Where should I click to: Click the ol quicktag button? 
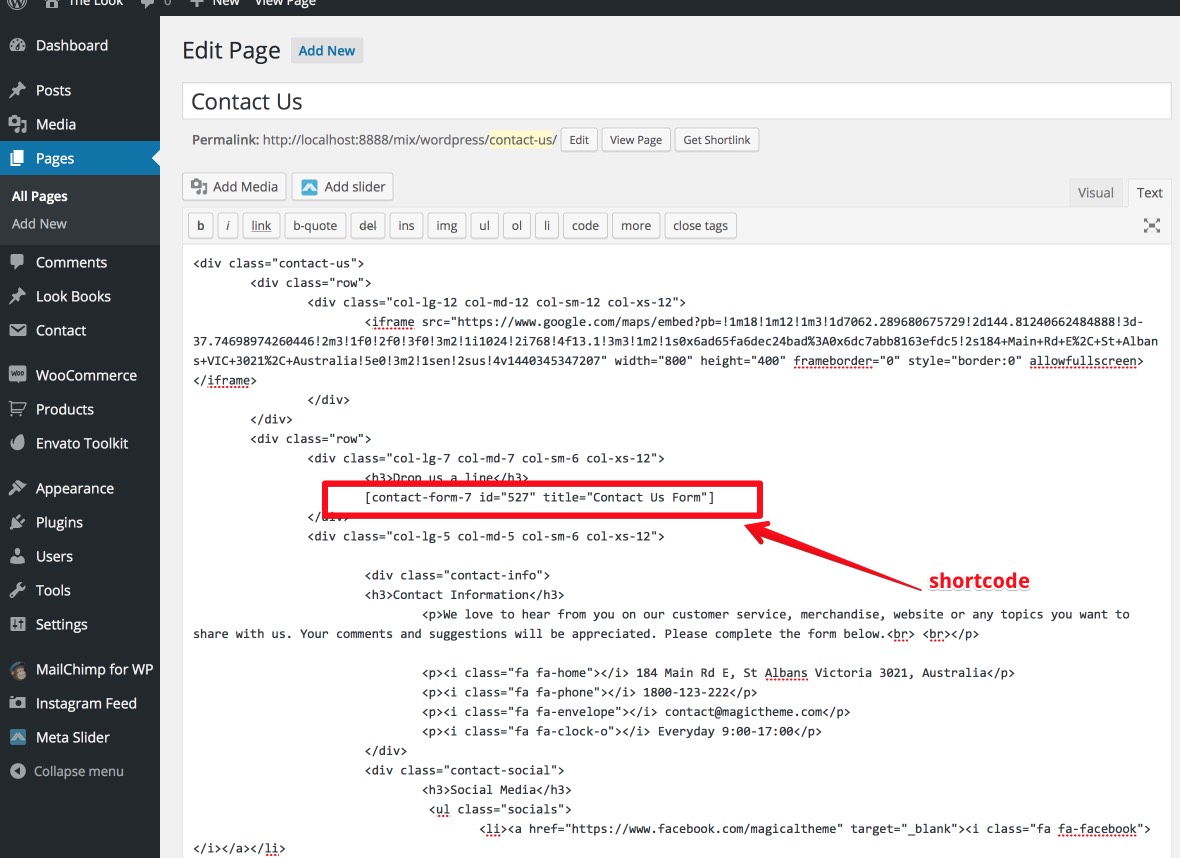517,226
